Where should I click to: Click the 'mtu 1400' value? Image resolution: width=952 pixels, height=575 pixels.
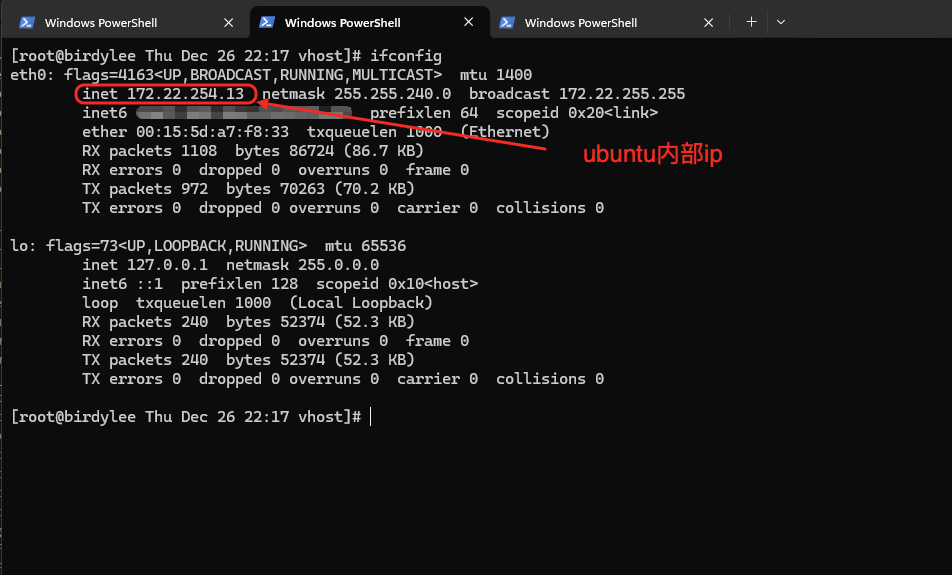(x=495, y=75)
